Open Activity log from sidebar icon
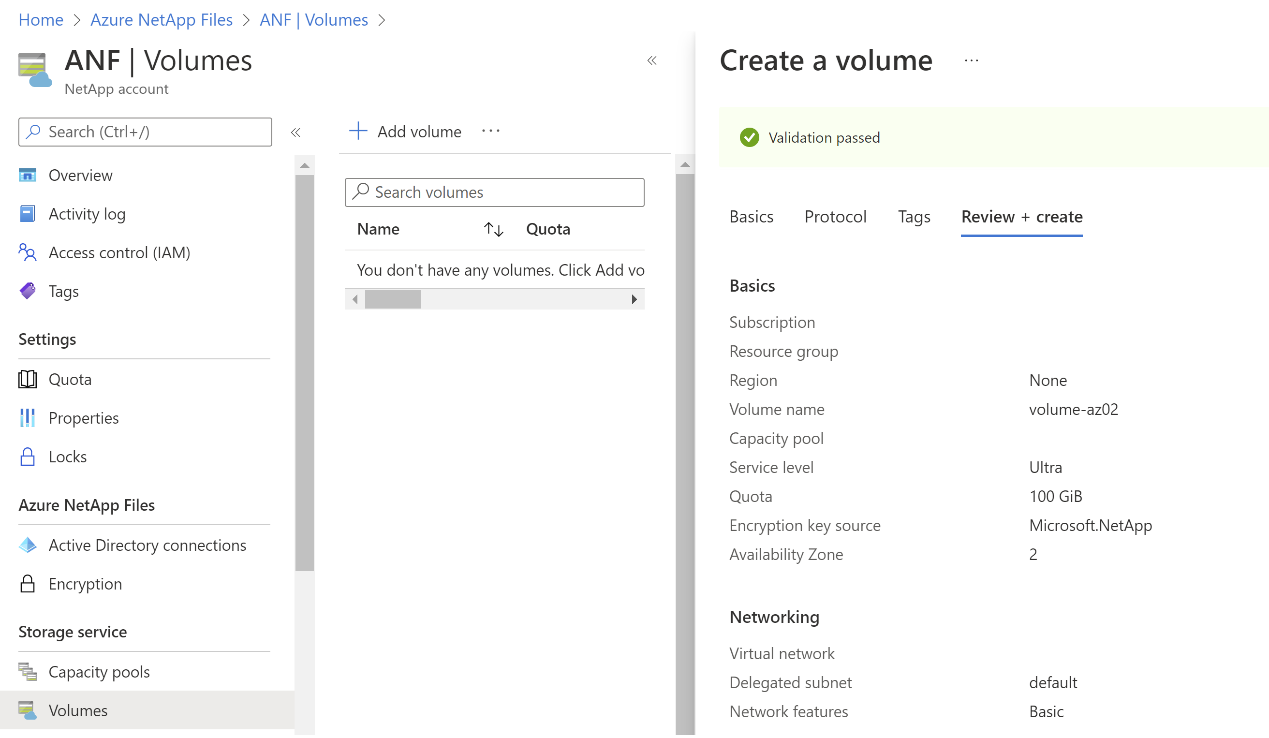The image size is (1269, 738). coord(28,214)
